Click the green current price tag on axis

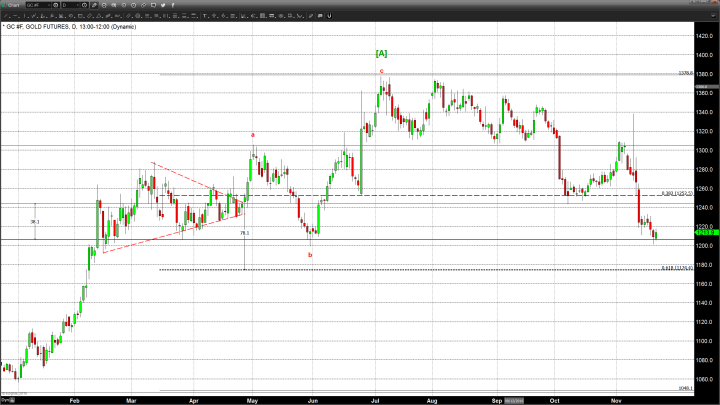tap(707, 232)
